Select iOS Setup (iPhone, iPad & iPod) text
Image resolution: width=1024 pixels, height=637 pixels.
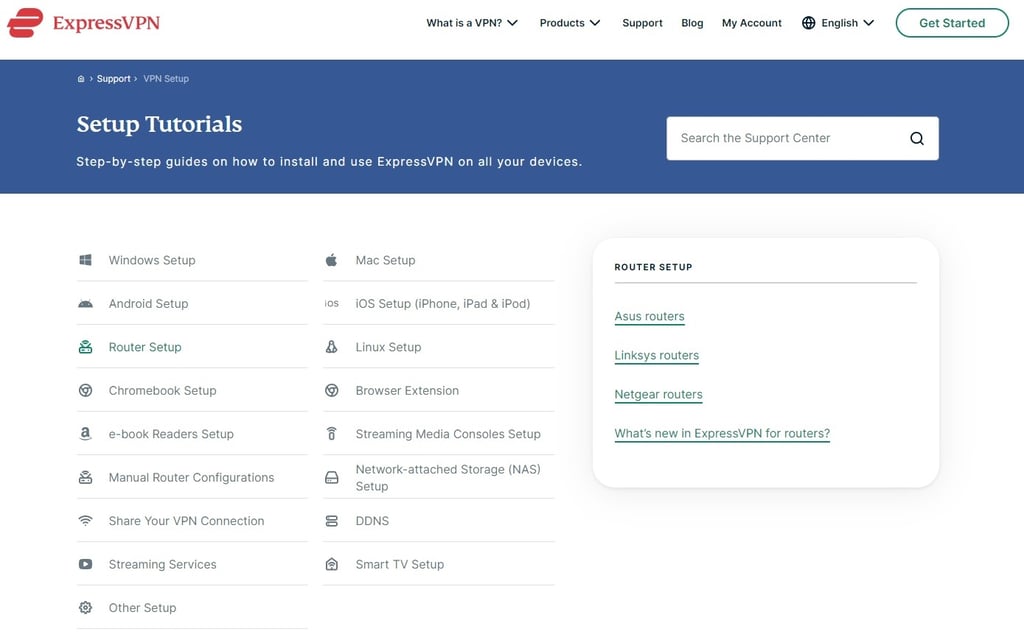click(x=443, y=304)
